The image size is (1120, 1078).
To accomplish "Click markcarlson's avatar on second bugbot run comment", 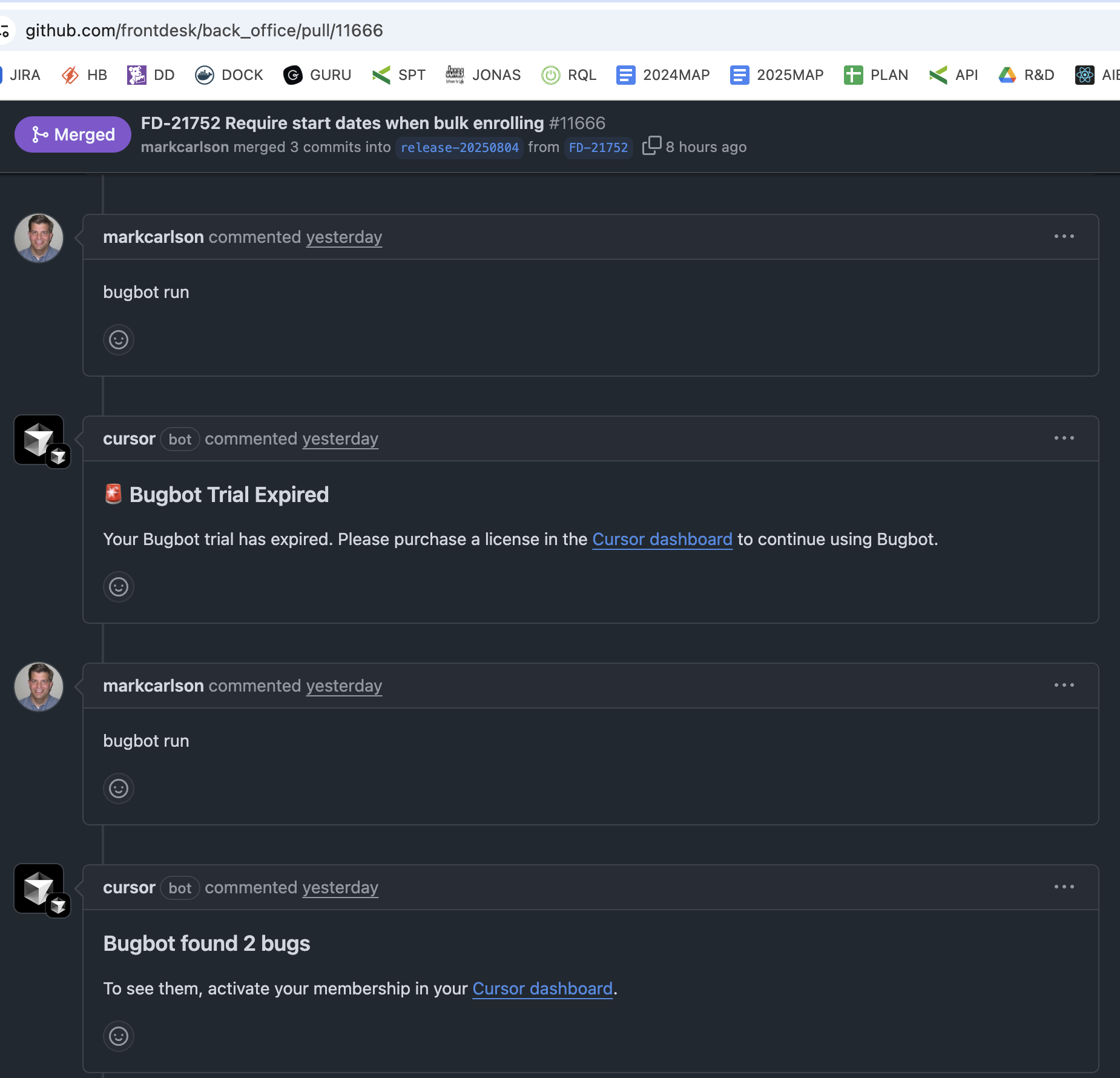I will click(39, 687).
